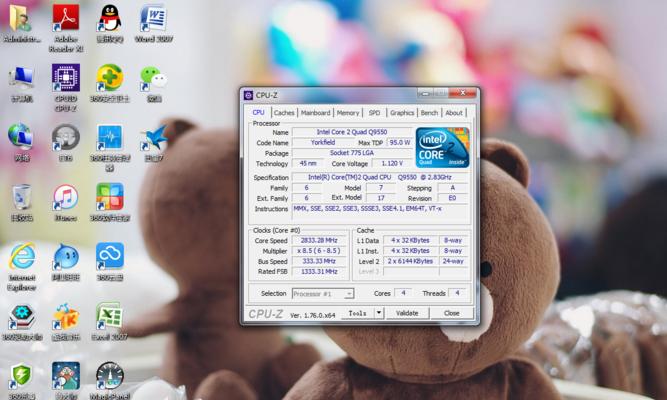Click the Ext. Model 17 value
The height and width of the screenshot is (400, 667).
[x=381, y=198]
